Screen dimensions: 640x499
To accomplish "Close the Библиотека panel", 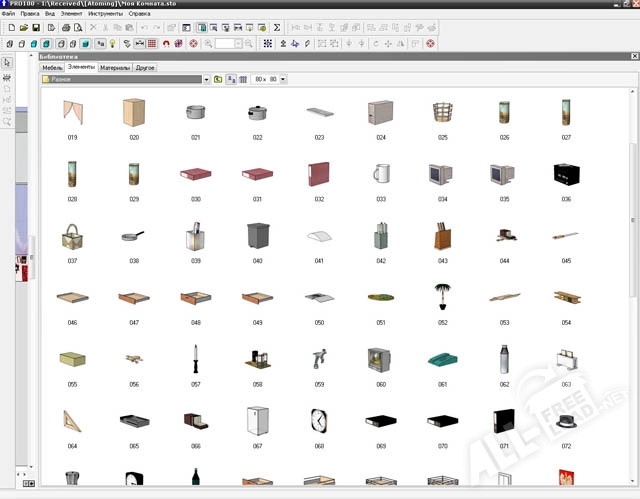I will [633, 58].
